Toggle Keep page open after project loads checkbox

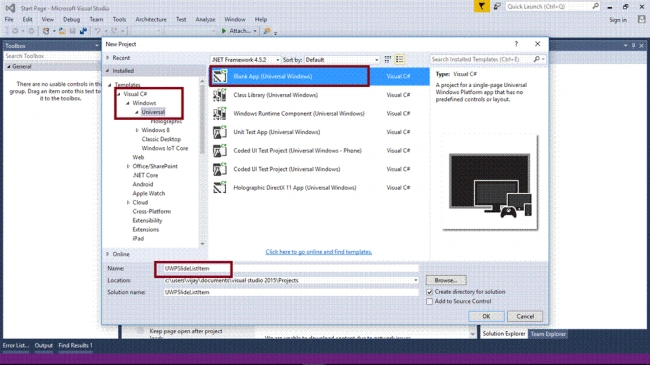coord(140,331)
